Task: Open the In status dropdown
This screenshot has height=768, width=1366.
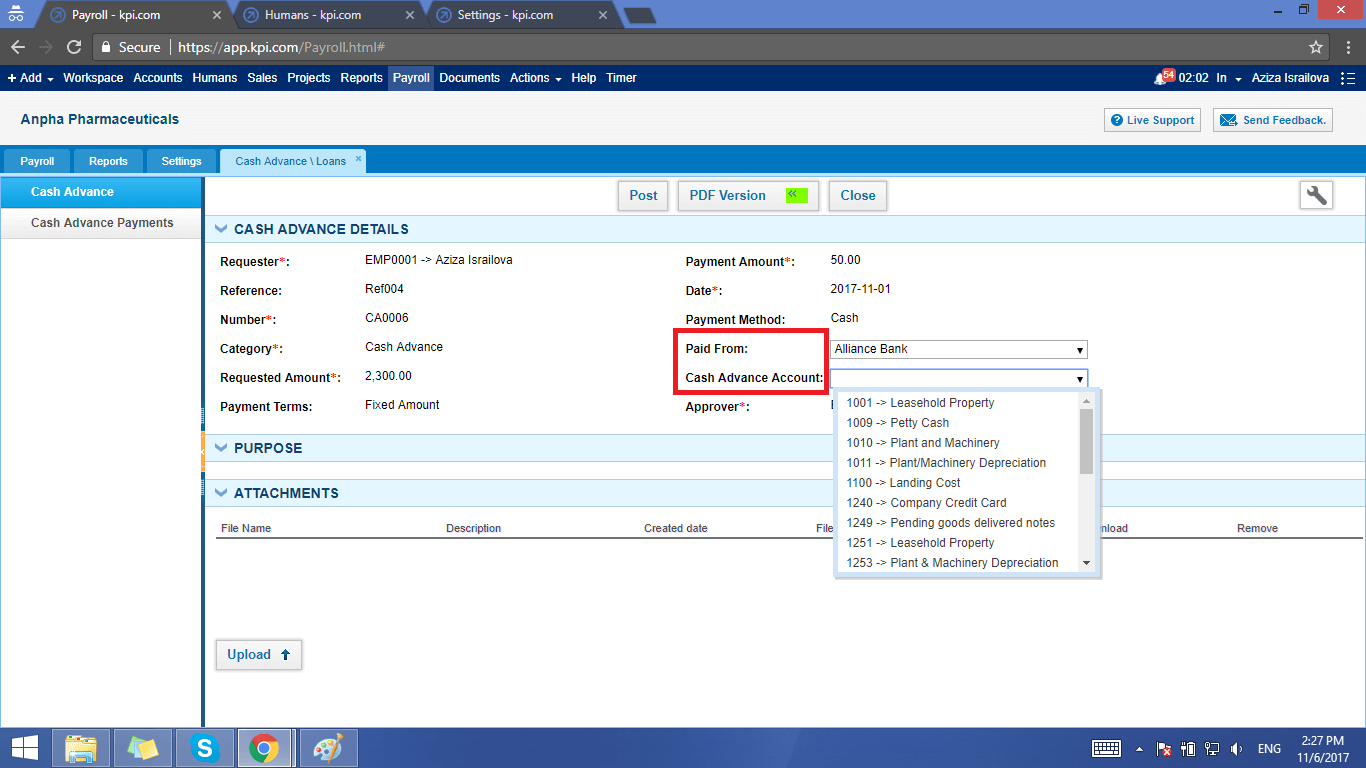Action: tap(1229, 78)
